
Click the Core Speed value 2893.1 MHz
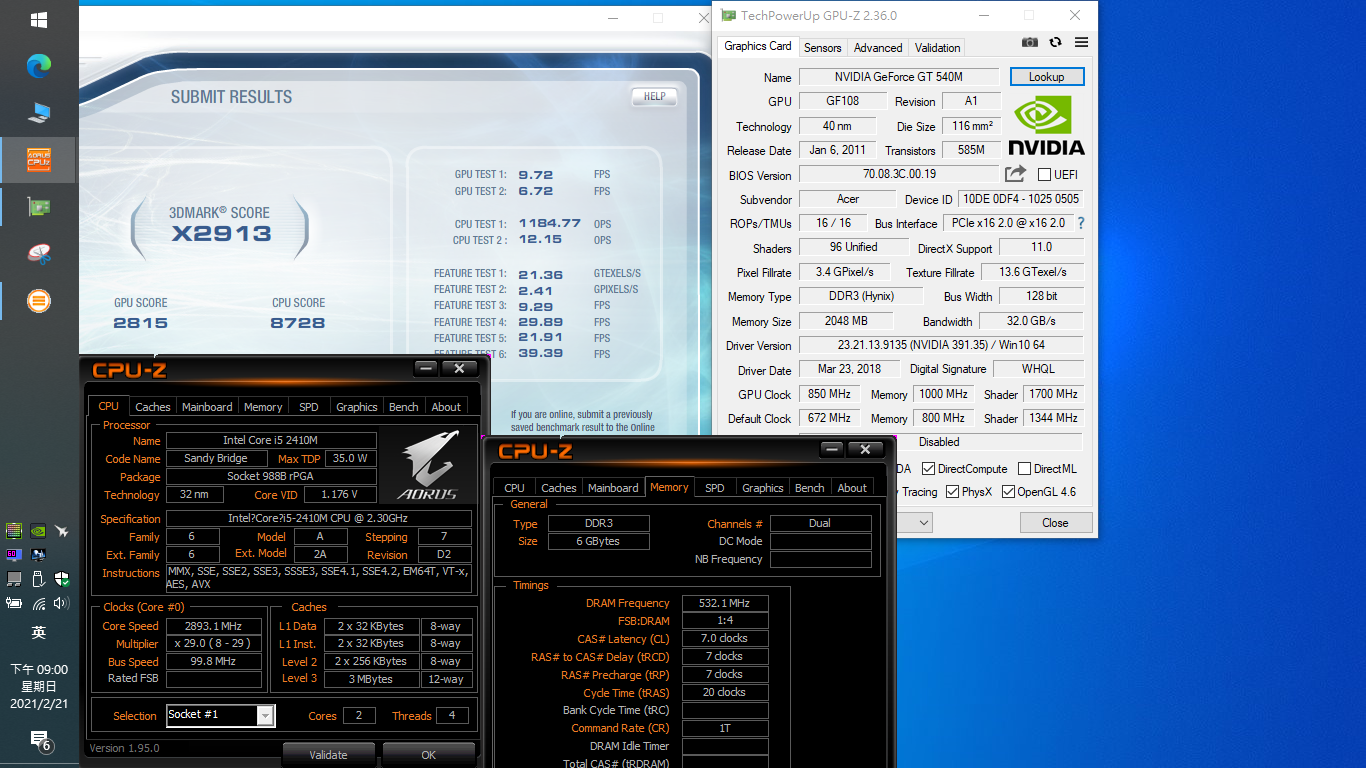(x=214, y=626)
